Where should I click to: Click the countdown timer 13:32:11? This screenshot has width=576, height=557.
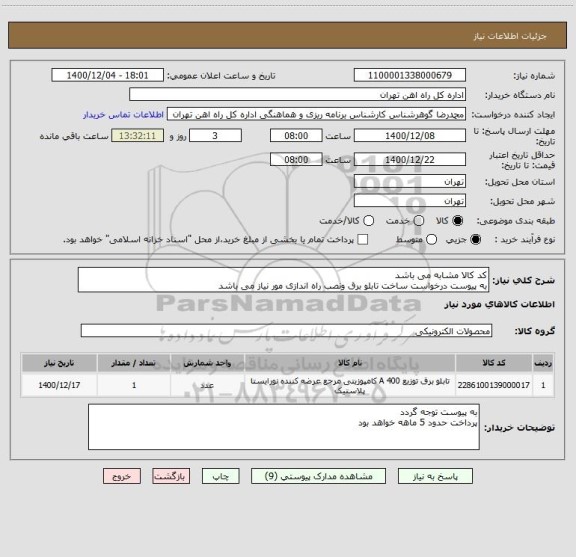137,136
